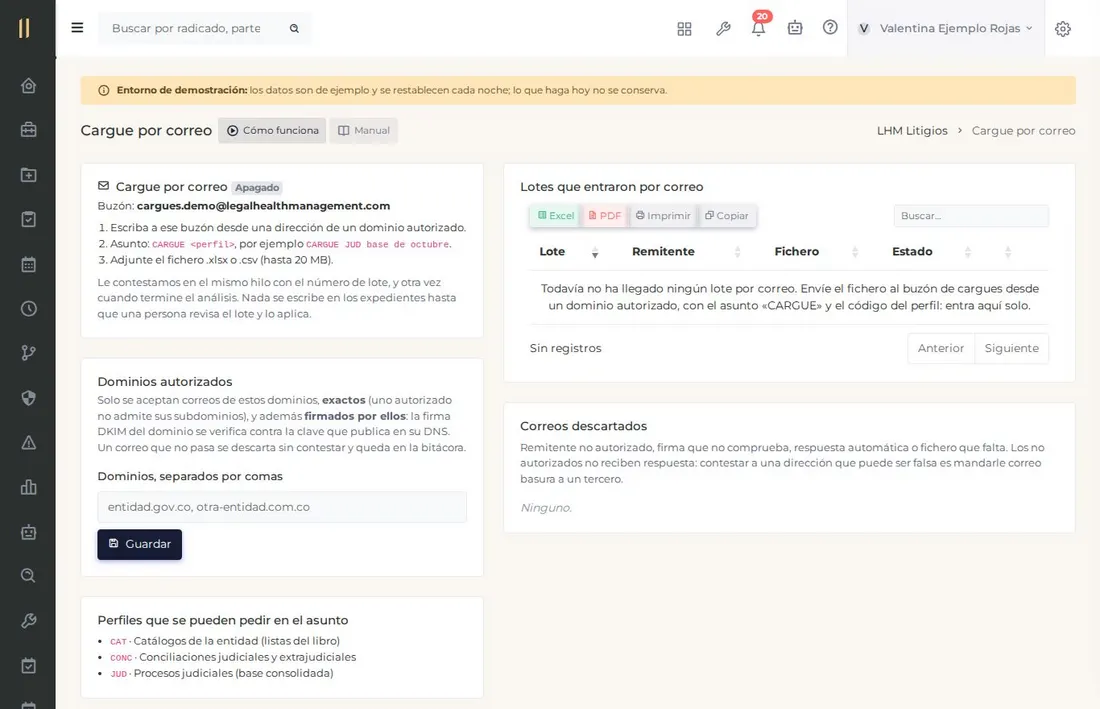This screenshot has height=709, width=1100.
Task: Export the table as PDF
Action: (x=604, y=216)
